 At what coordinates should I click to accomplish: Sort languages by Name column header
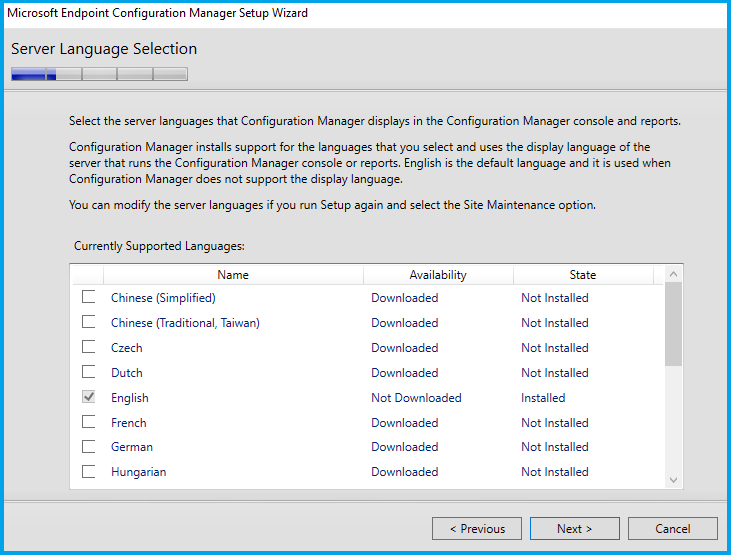point(233,275)
